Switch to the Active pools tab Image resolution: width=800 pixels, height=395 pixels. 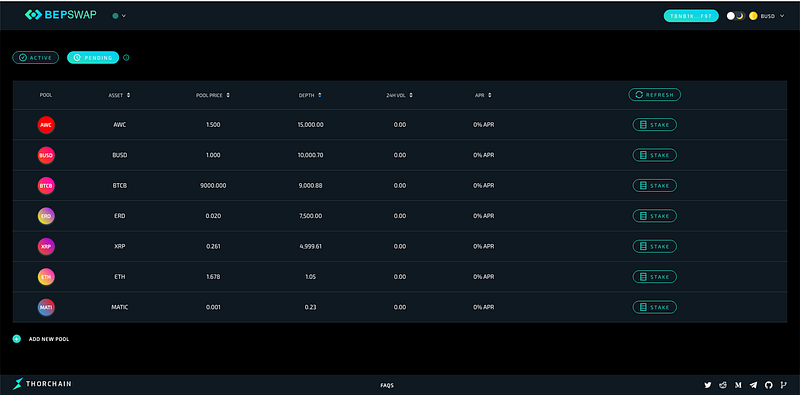coord(36,58)
